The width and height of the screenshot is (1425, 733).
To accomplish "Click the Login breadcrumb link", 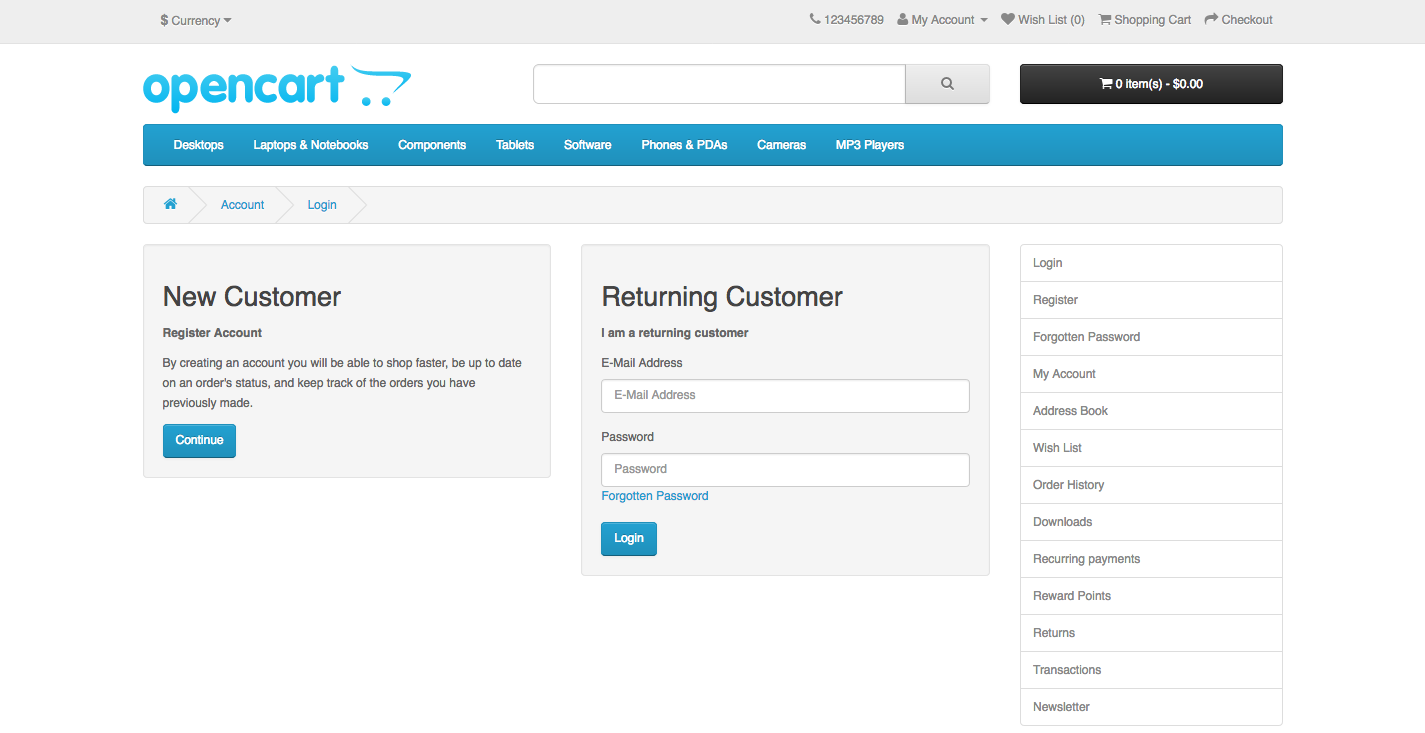I will coord(322,205).
